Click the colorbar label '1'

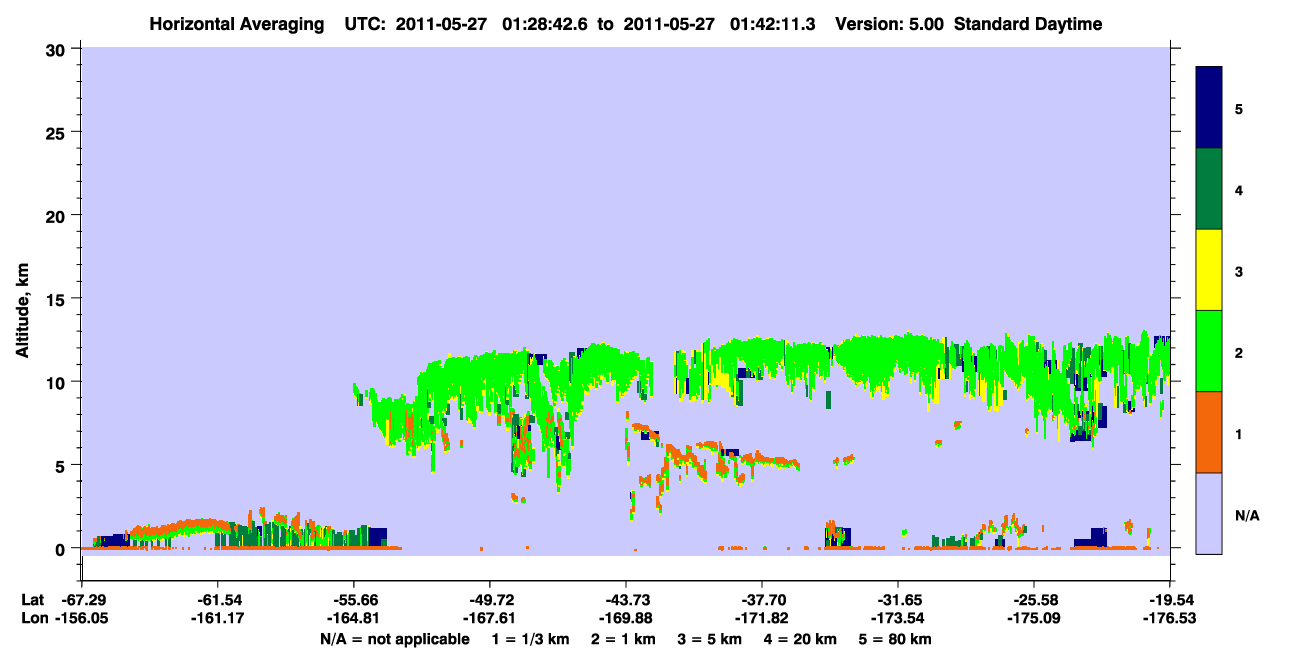tap(1238, 434)
